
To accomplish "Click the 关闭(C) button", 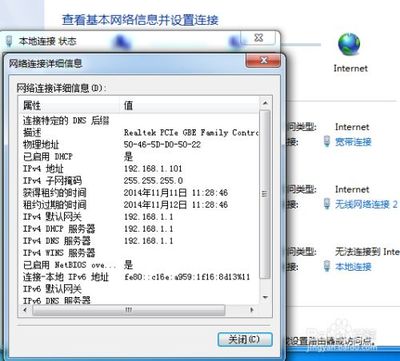I will point(245,339).
